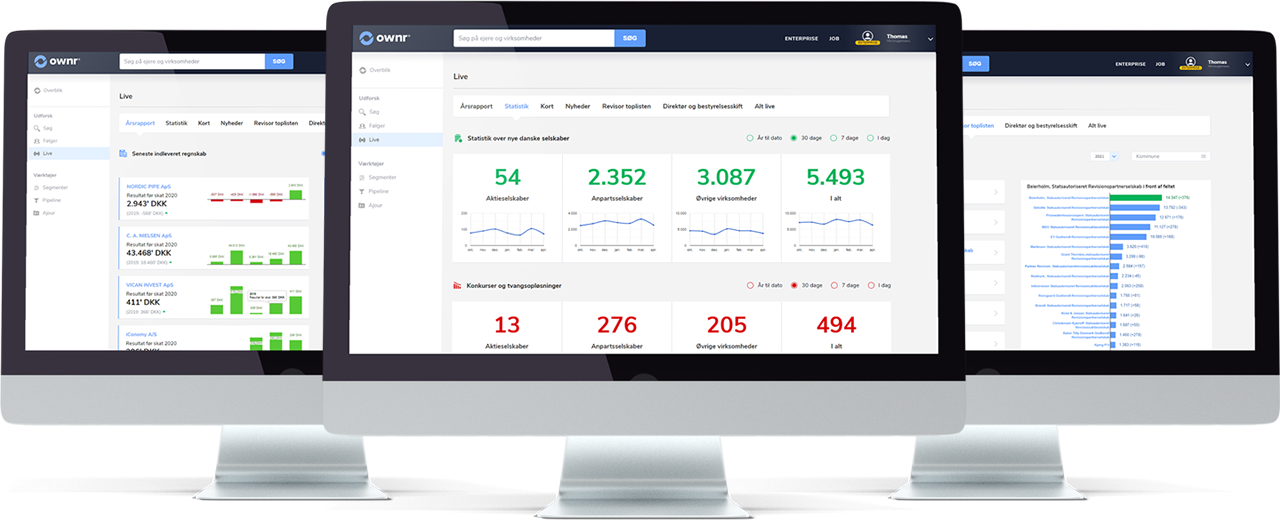Open the 2021 year dropdown on right monitor
The height and width of the screenshot is (524, 1280).
1105,157
